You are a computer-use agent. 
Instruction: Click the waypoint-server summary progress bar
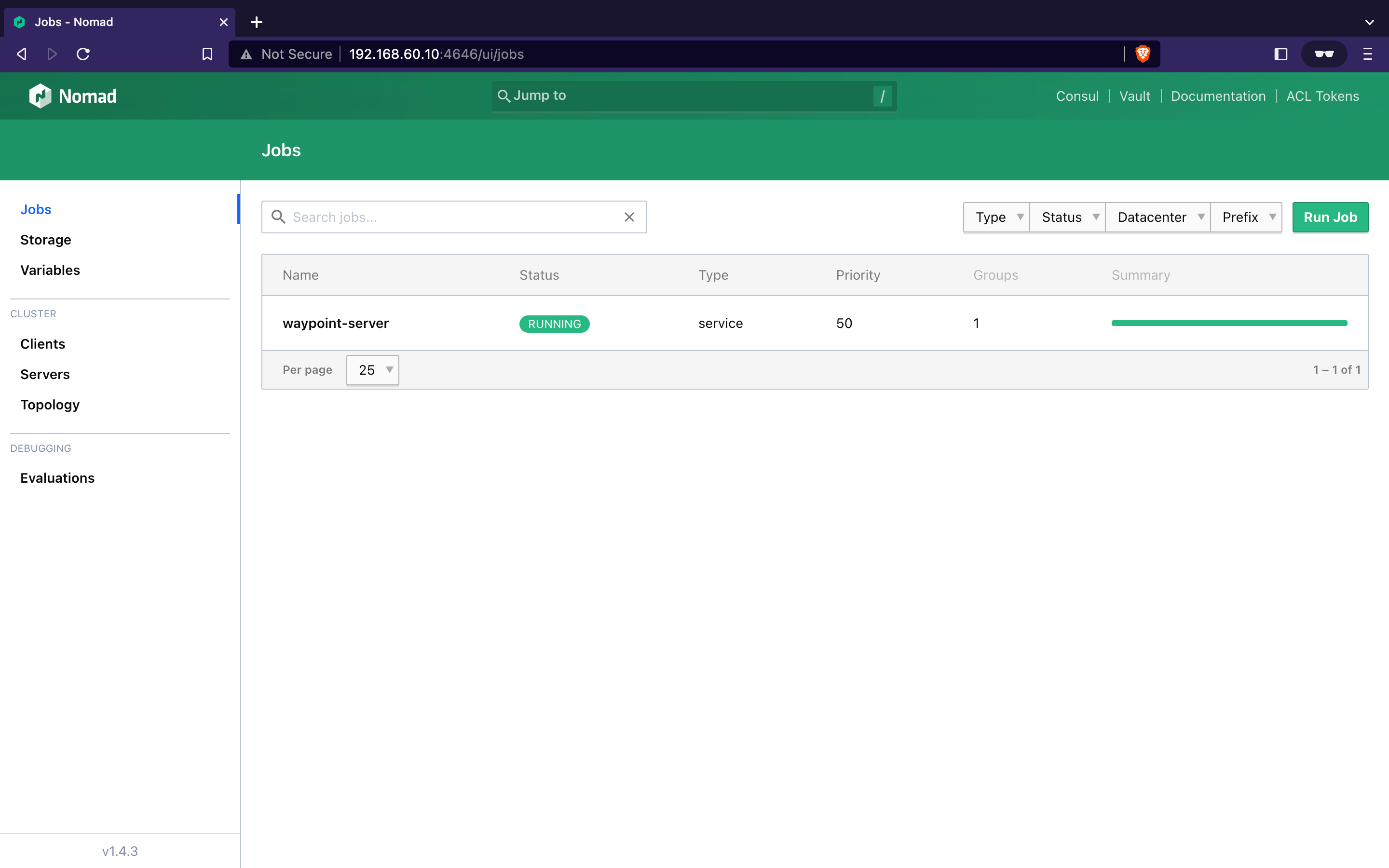(1229, 323)
